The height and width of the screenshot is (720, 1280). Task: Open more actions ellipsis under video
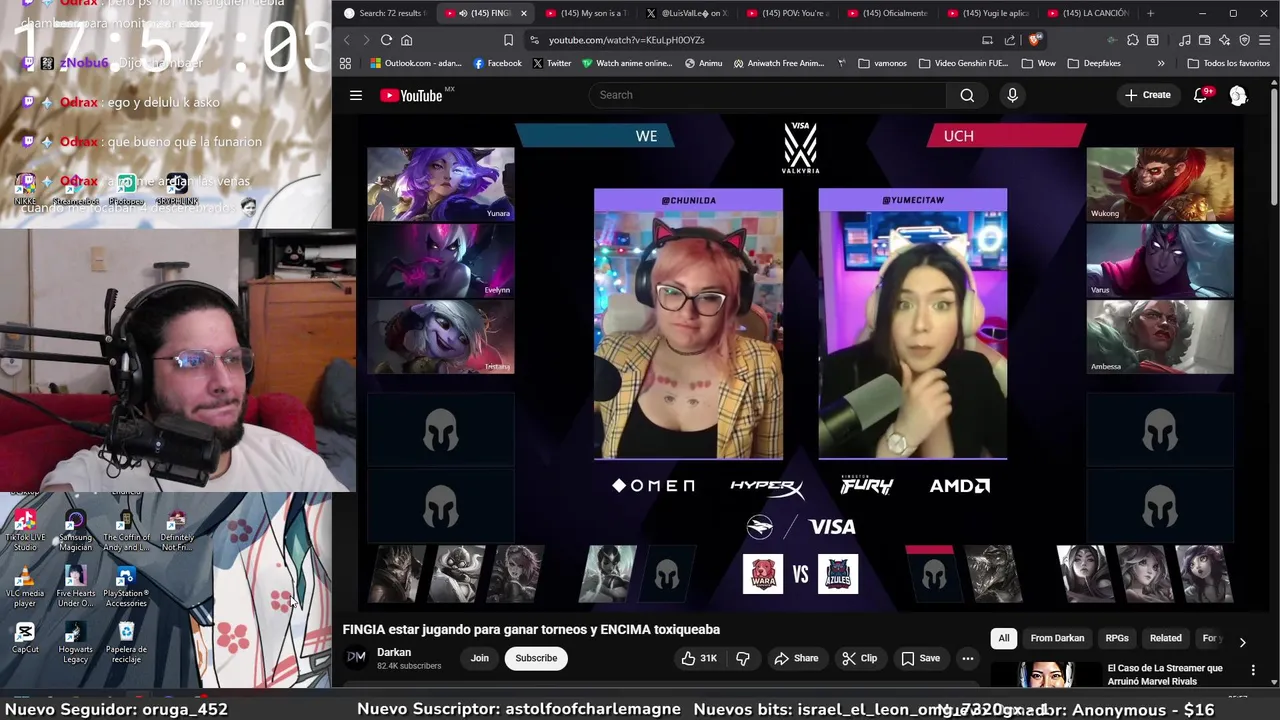click(x=967, y=658)
